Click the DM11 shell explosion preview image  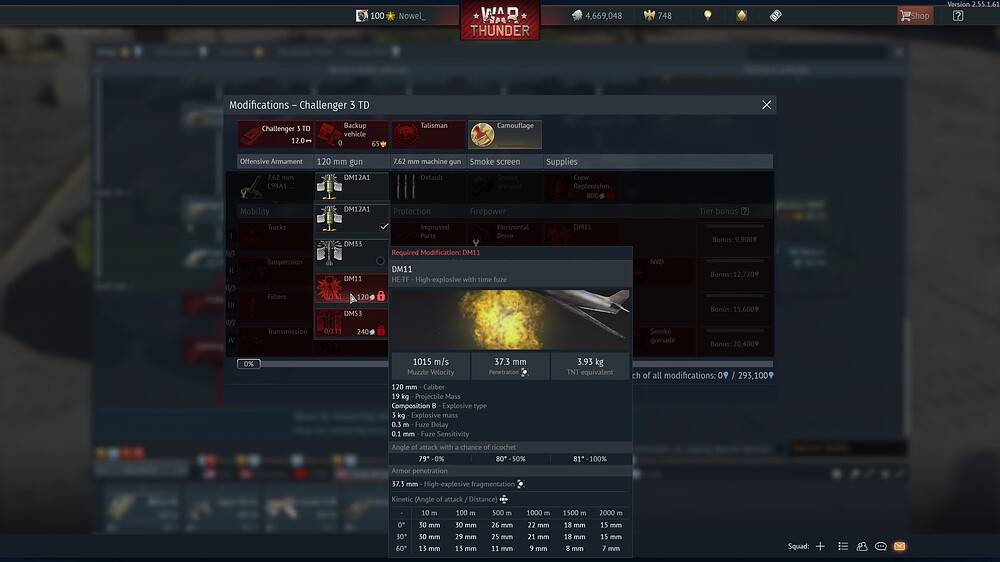pyautogui.click(x=510, y=320)
